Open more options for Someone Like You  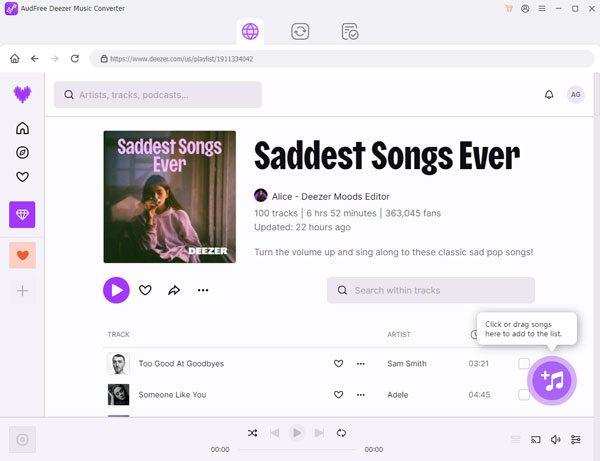[x=360, y=395]
